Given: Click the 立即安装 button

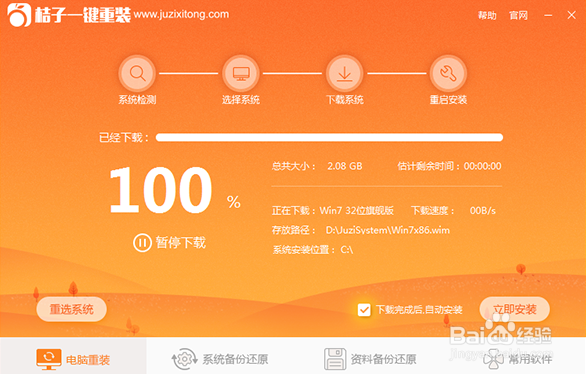Looking at the screenshot, I should pyautogui.click(x=515, y=309).
